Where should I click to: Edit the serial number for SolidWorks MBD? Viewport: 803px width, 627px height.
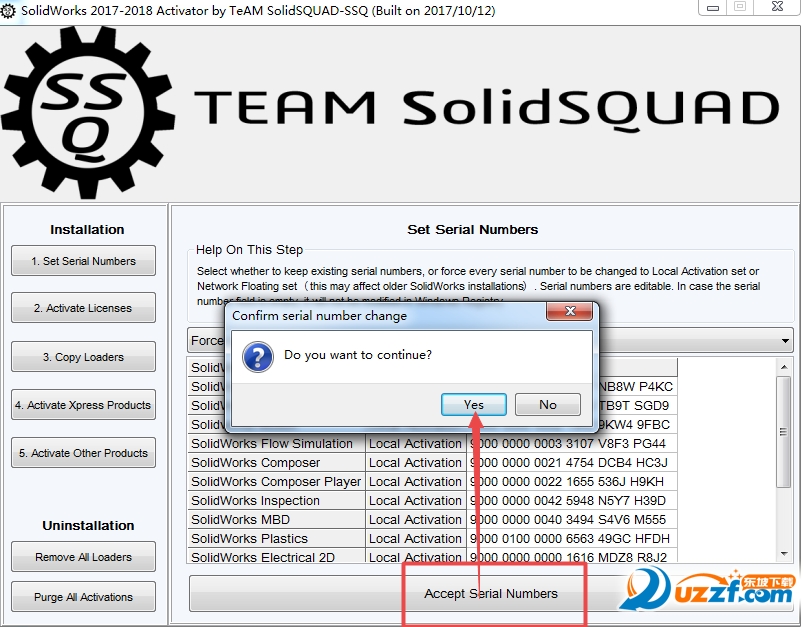[572, 519]
